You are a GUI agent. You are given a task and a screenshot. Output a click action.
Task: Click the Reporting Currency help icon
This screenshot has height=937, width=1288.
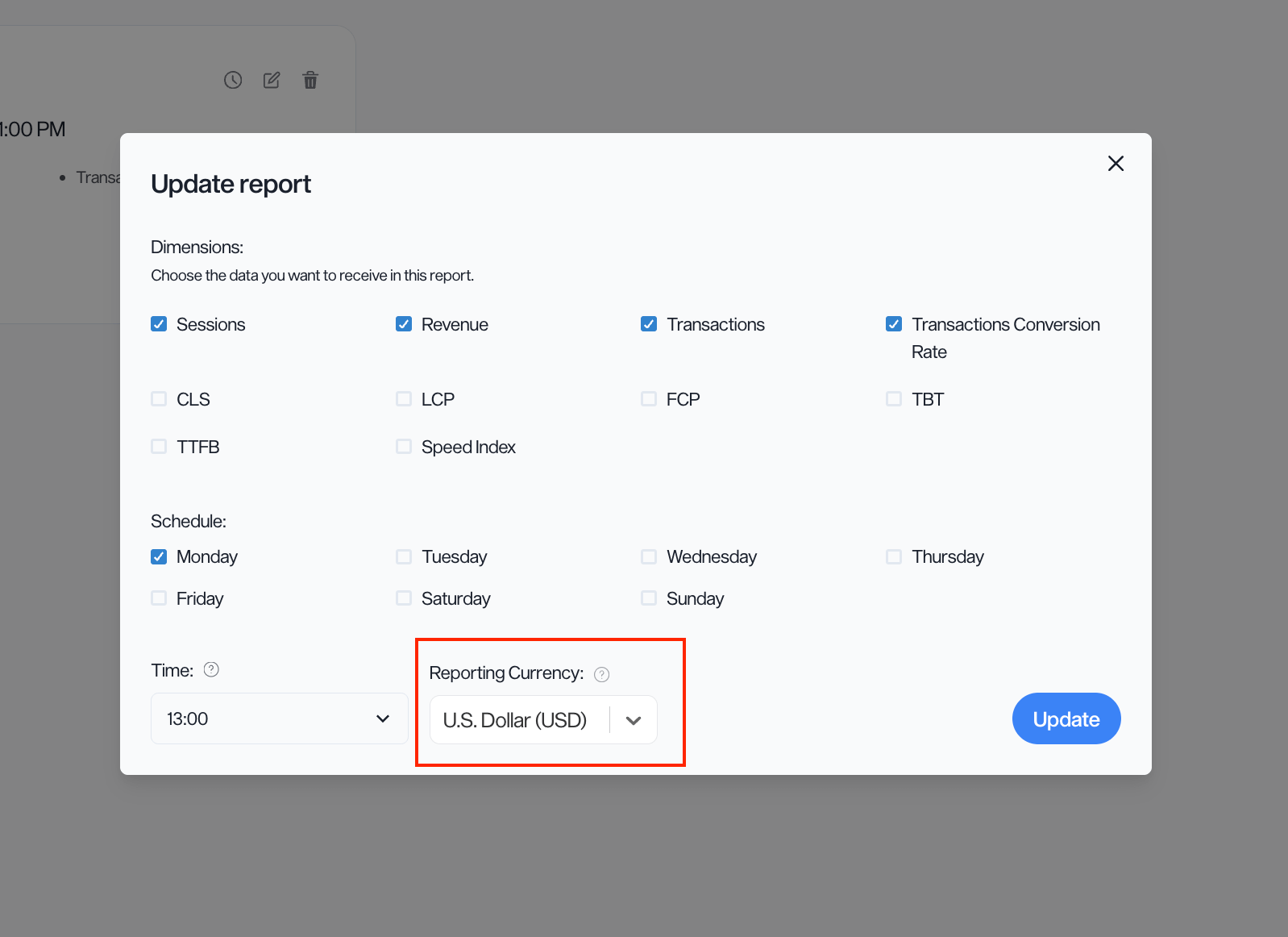601,674
